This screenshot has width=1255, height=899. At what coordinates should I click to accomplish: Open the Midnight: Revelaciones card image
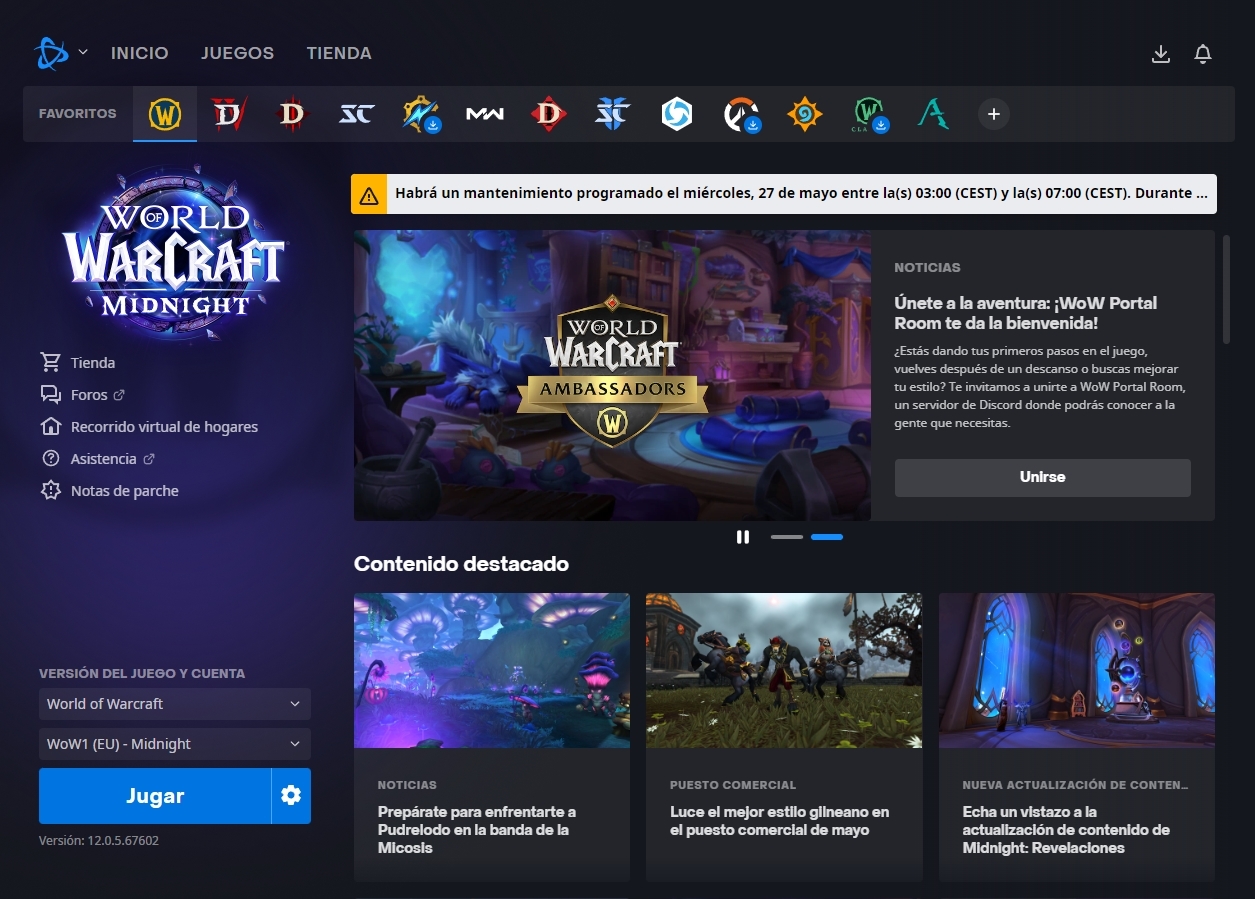(1076, 670)
